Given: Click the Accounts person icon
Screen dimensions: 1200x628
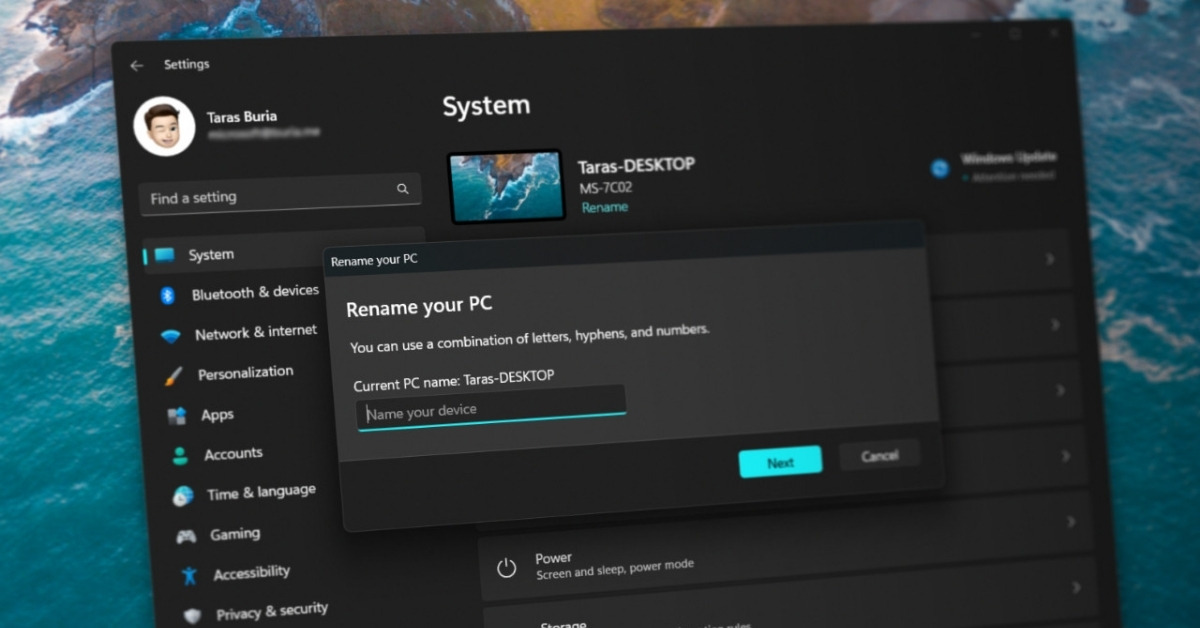Looking at the screenshot, I should pyautogui.click(x=180, y=457).
